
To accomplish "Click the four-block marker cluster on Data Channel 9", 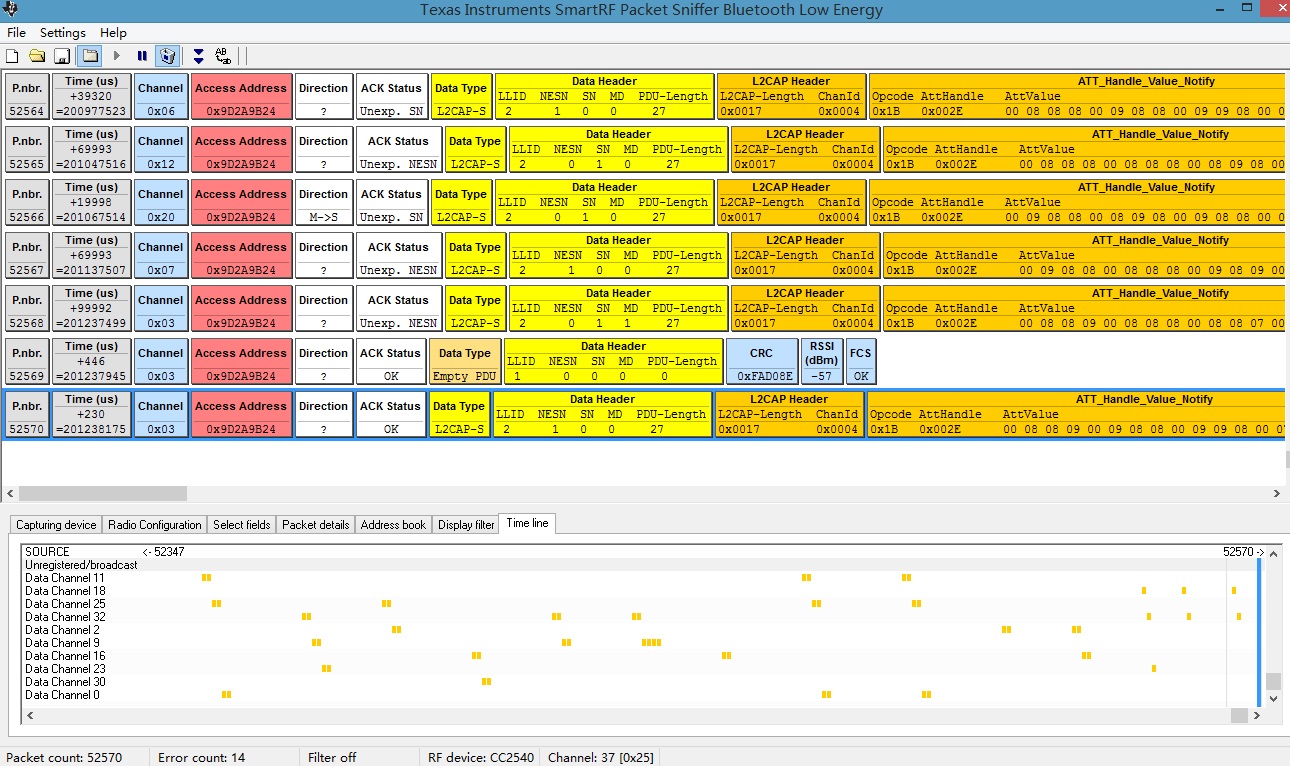I will click(651, 643).
